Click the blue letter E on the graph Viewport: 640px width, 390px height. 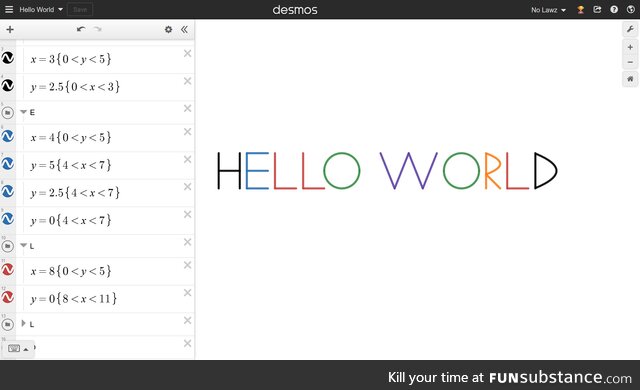click(257, 171)
